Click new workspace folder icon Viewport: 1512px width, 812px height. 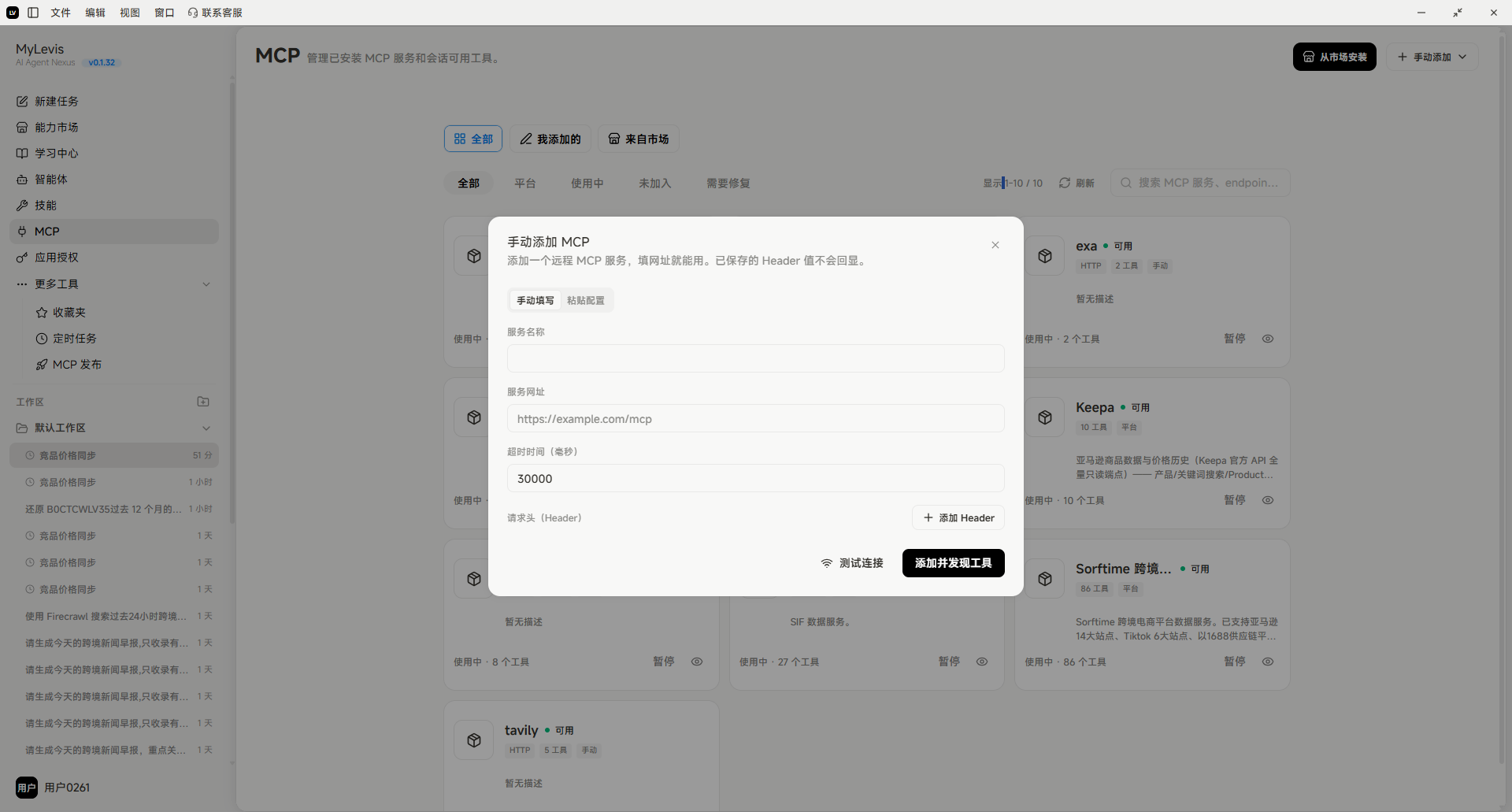click(203, 402)
